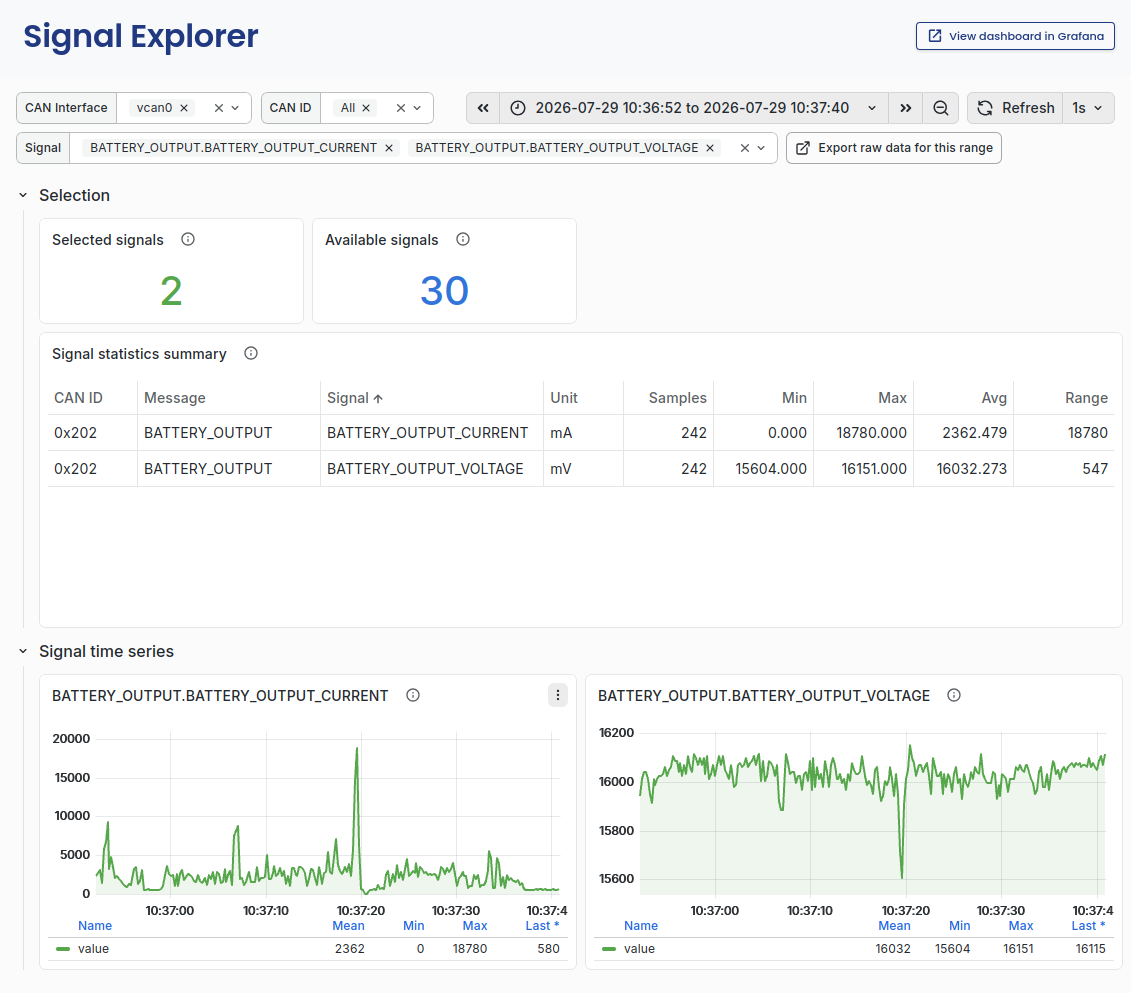Open three-dot menu on BATTERY_OUTPUT_CURRENT panel
Viewport: 1131px width, 993px height.
(x=558, y=695)
